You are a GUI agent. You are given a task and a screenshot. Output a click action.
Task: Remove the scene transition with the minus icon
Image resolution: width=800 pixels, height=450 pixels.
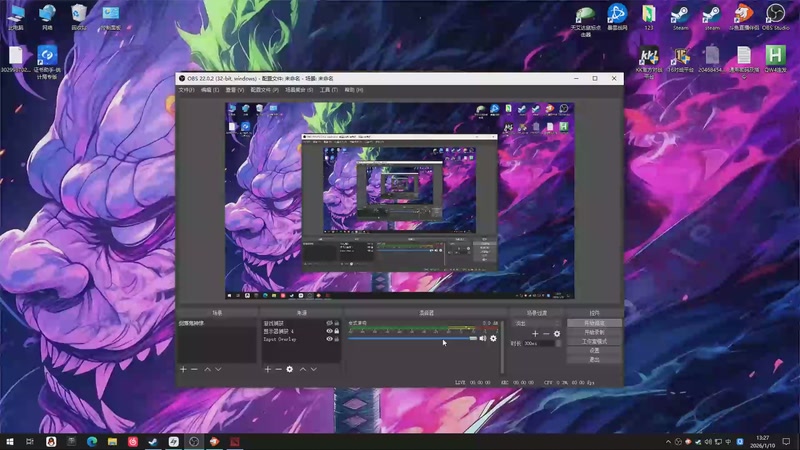click(546, 334)
